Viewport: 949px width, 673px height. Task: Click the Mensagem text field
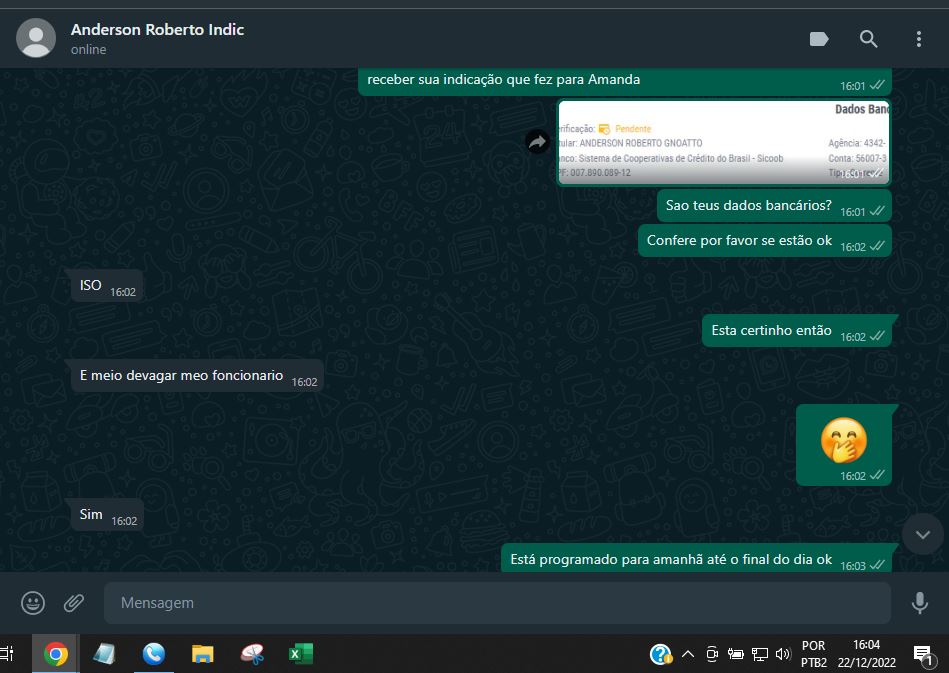[x=496, y=603]
